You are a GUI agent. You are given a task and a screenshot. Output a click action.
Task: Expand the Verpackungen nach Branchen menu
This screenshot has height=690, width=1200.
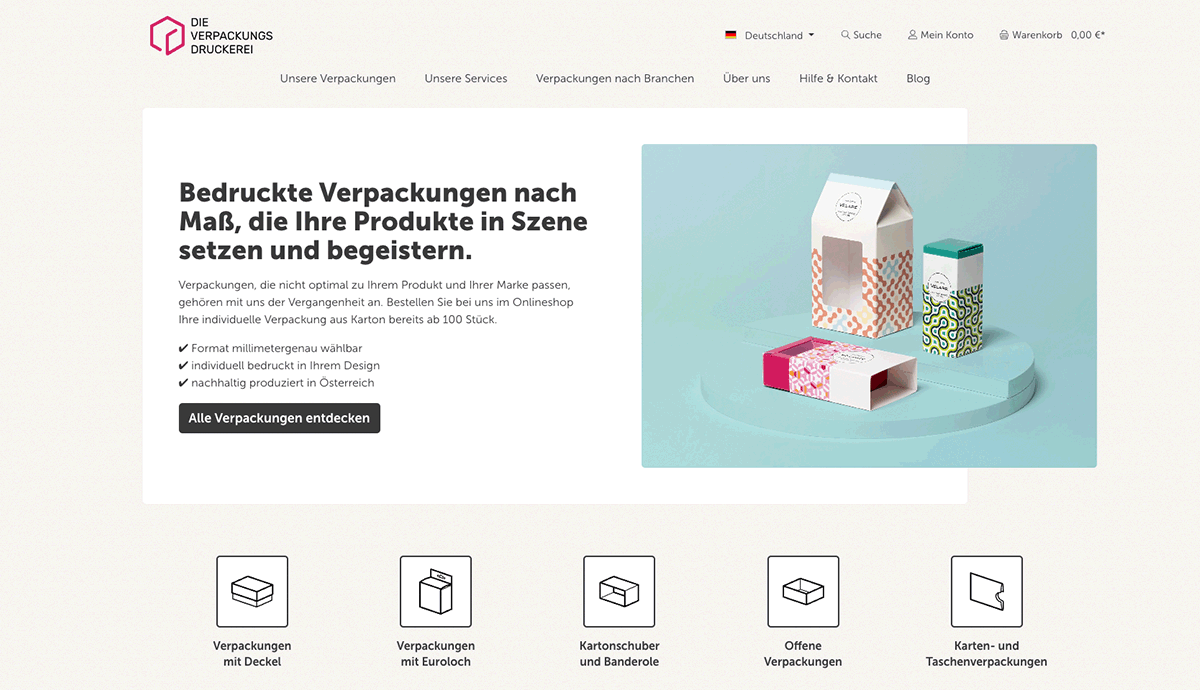click(x=615, y=78)
